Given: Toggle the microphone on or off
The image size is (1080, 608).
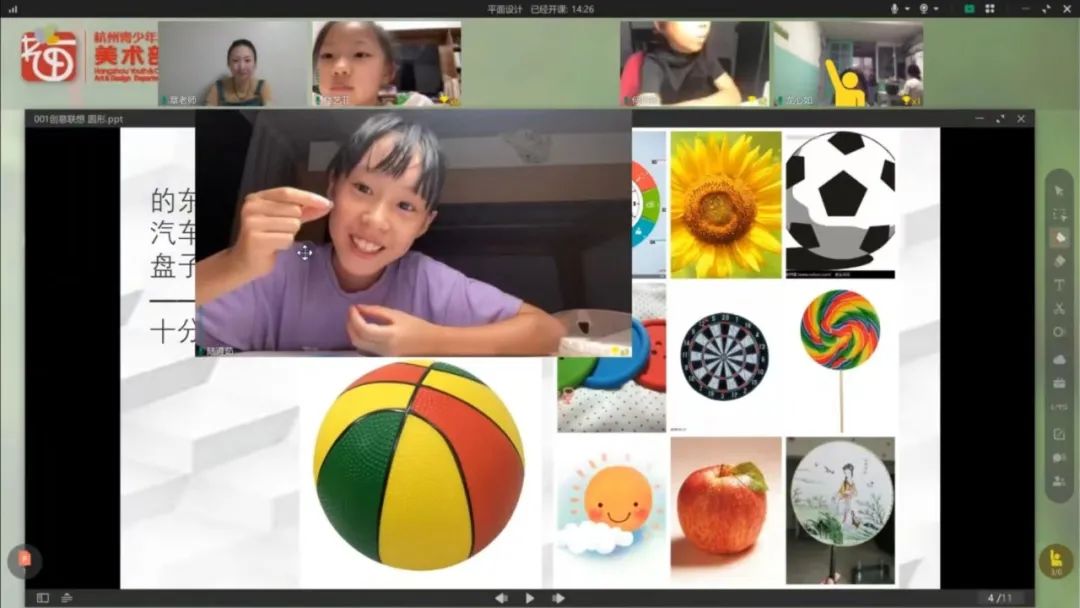Looking at the screenshot, I should 894,9.
